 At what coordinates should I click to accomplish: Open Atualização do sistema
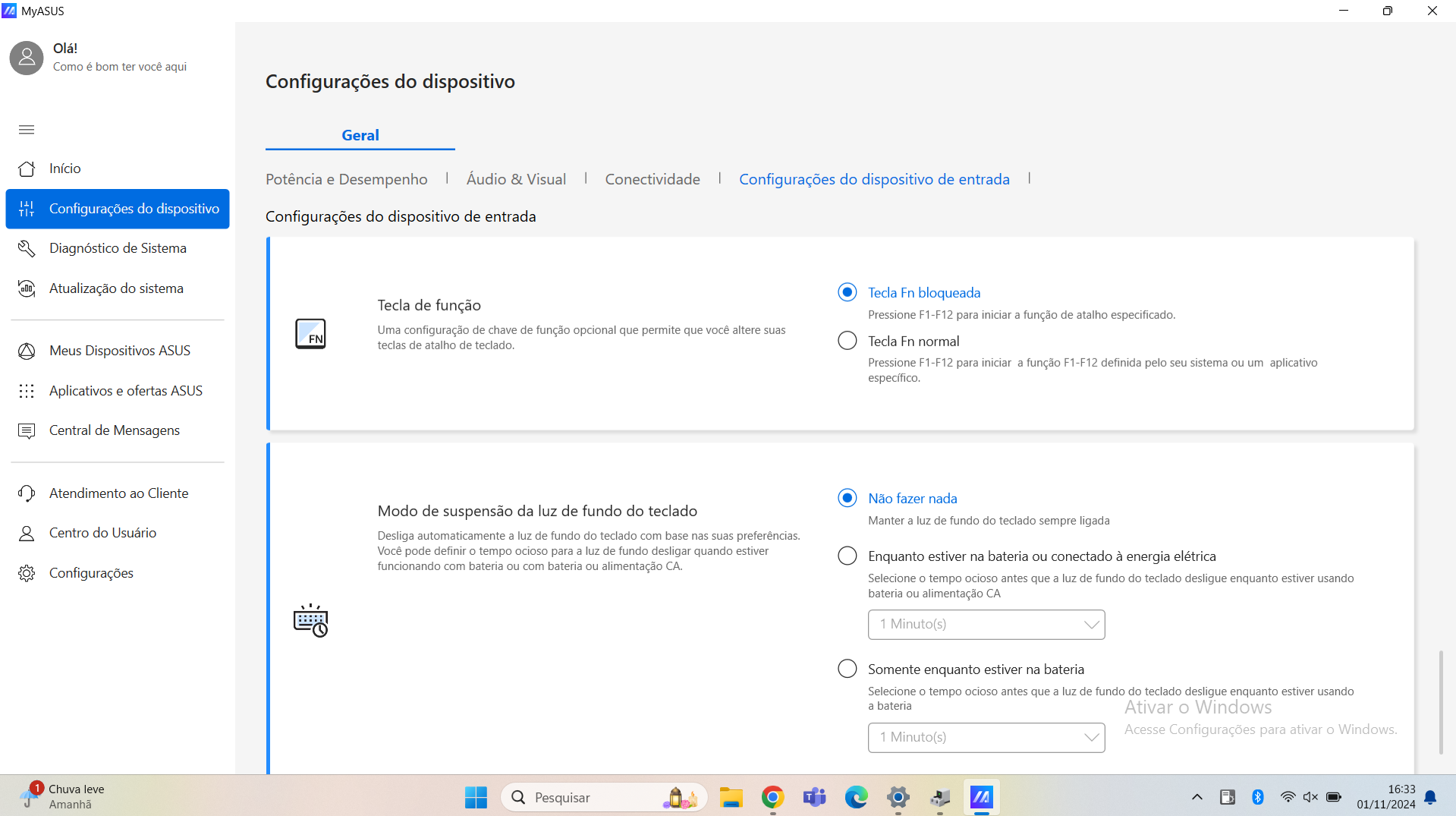point(118,288)
